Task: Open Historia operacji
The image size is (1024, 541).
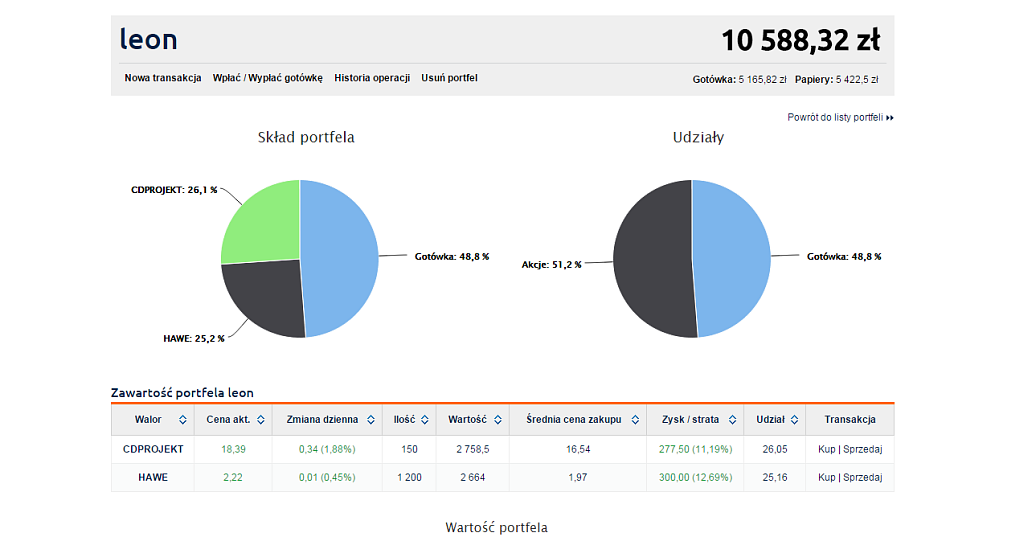Action: [x=372, y=78]
